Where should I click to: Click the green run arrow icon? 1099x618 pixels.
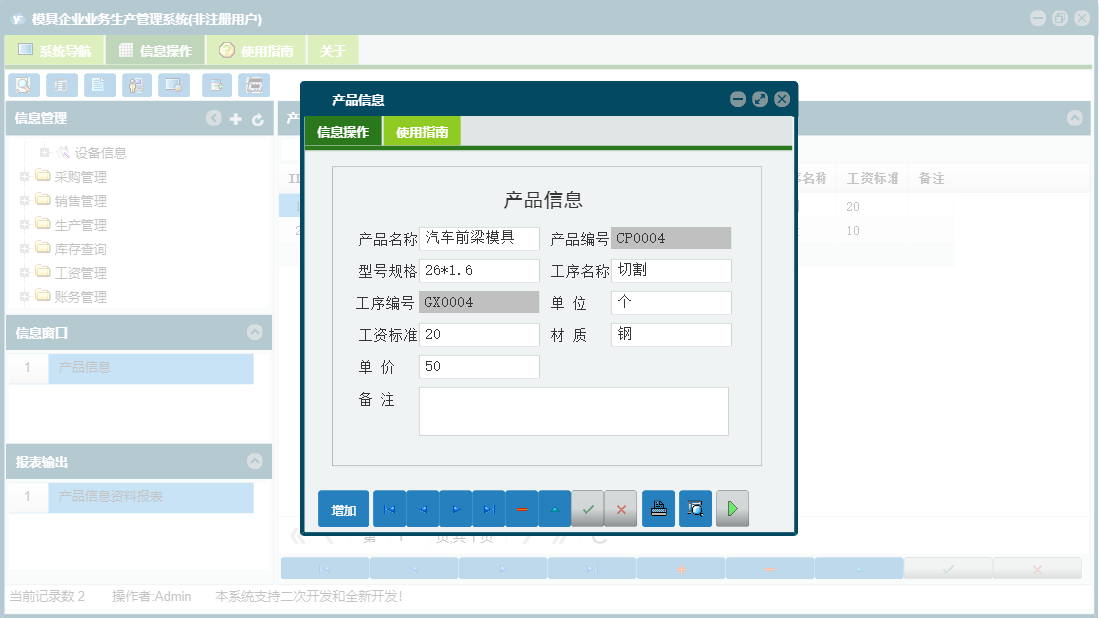point(731,508)
